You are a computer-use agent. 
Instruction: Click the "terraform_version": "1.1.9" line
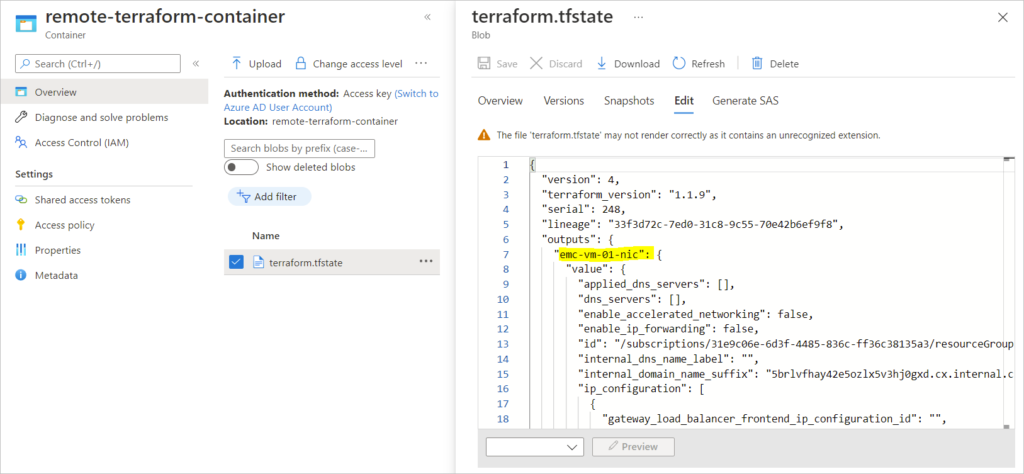[x=630, y=195]
